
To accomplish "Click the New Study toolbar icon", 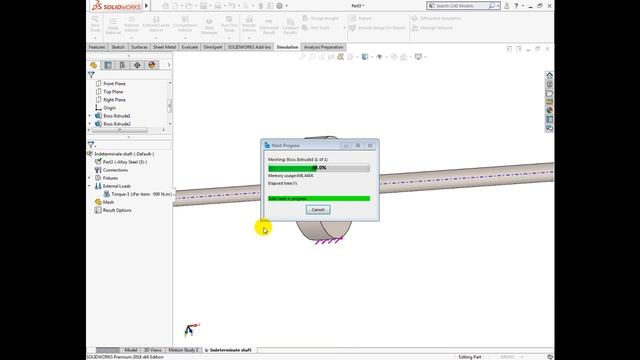I will click(x=95, y=24).
